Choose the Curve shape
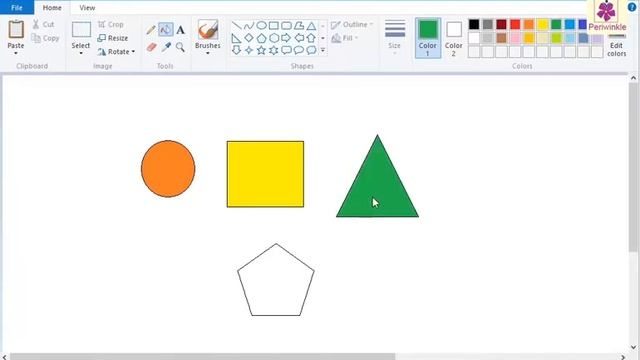Screen dimensions: 640x360 [249, 26]
